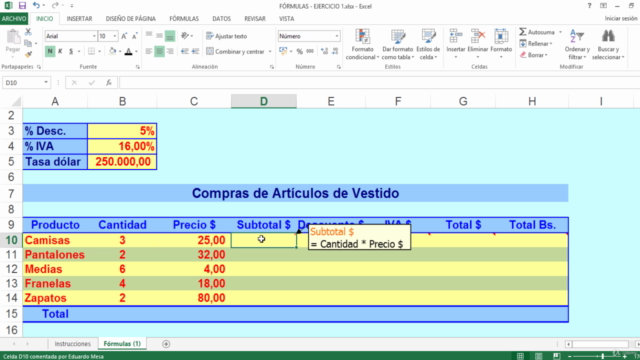Open Formato cells menu
Image resolution: width=640 pixels, height=360 pixels.
[x=501, y=44]
